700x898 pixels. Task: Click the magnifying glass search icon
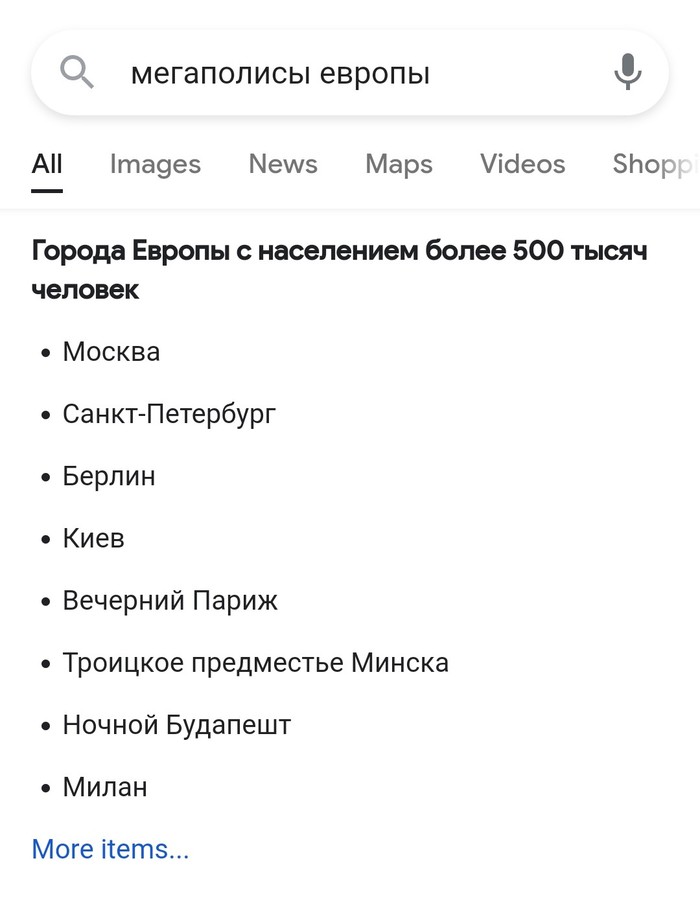[x=75, y=71]
